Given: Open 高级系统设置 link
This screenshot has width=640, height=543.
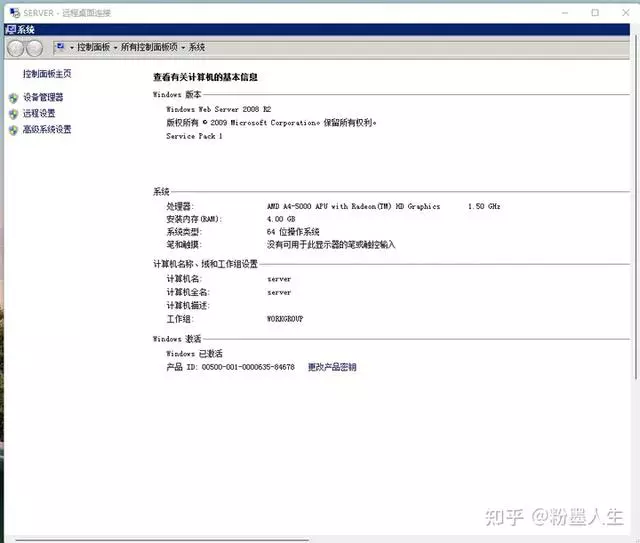Looking at the screenshot, I should click(47, 129).
